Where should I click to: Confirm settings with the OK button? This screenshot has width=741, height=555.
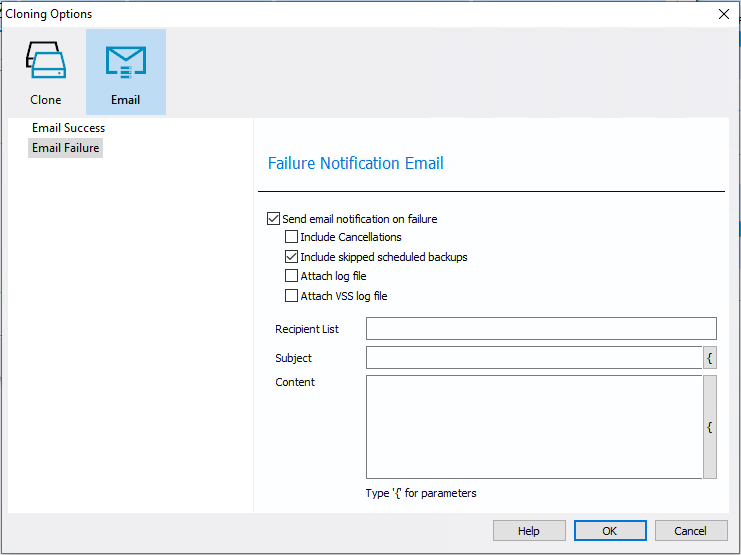pos(609,531)
